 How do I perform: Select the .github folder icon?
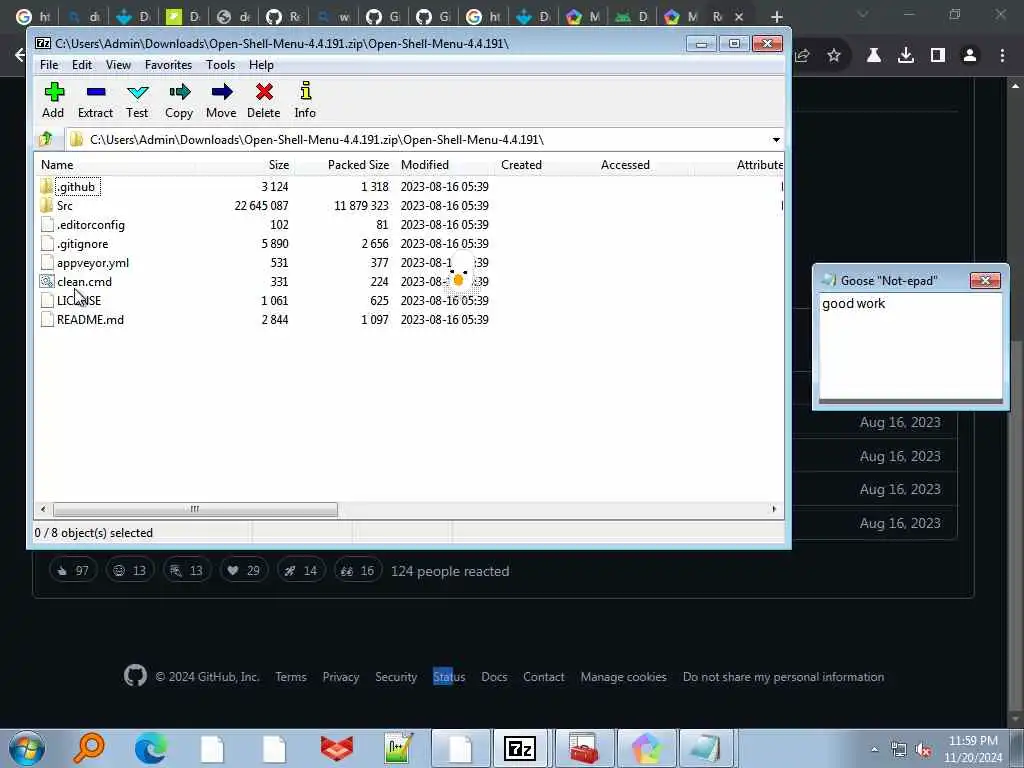point(46,187)
